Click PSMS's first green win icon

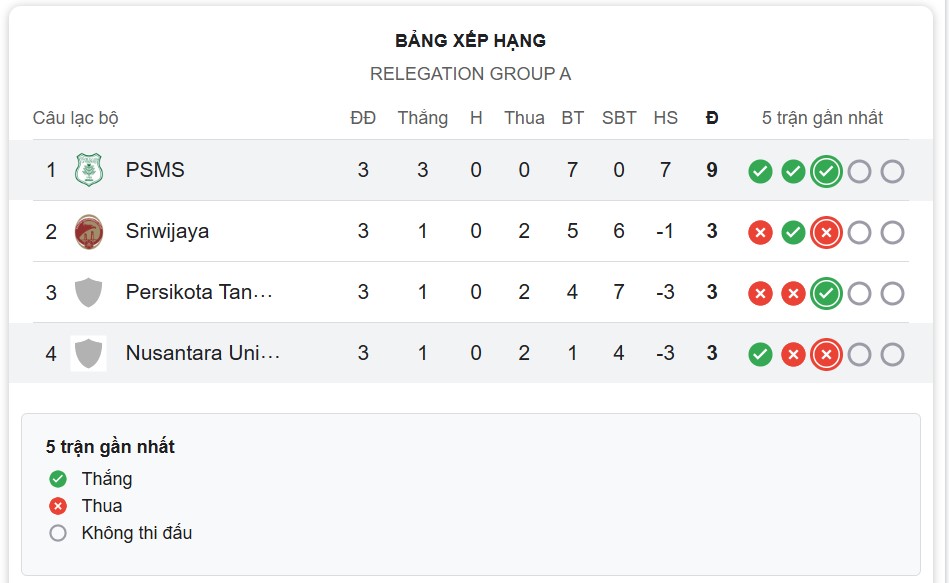click(760, 171)
